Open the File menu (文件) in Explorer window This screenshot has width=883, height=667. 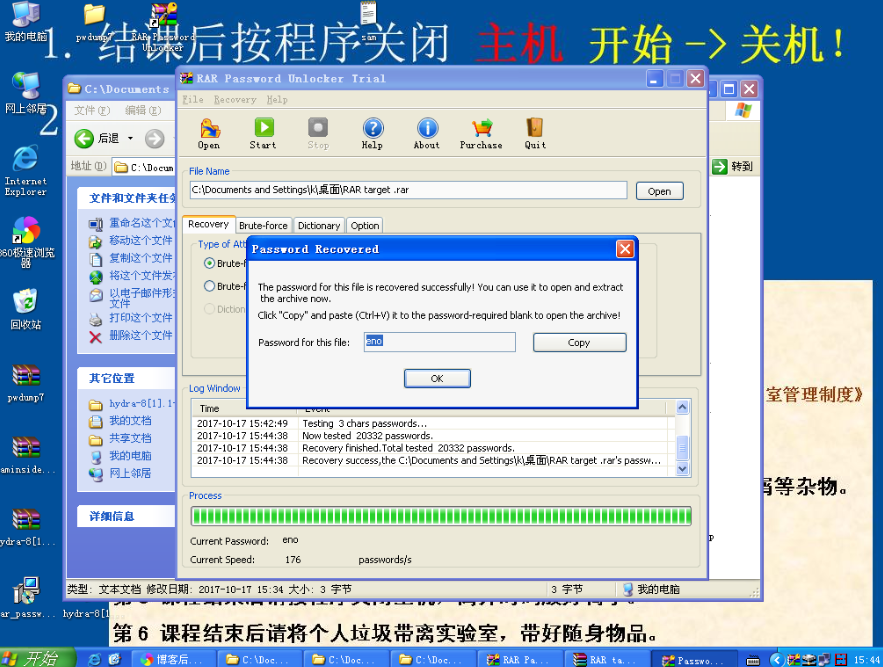pos(92,110)
